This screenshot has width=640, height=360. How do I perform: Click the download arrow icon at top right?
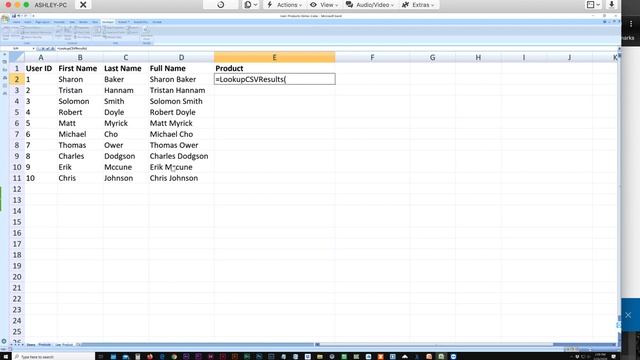pos(611,5)
